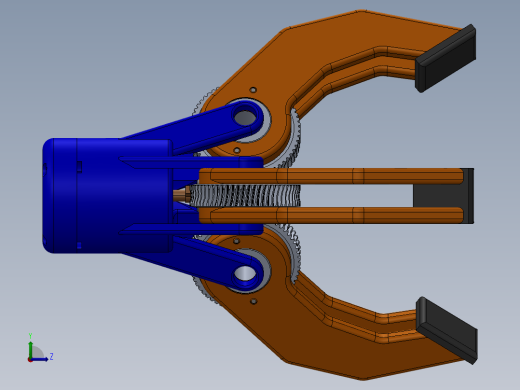520x390 pixels.
Task: Select the blue cylindrical motor housing
Action: (107, 196)
